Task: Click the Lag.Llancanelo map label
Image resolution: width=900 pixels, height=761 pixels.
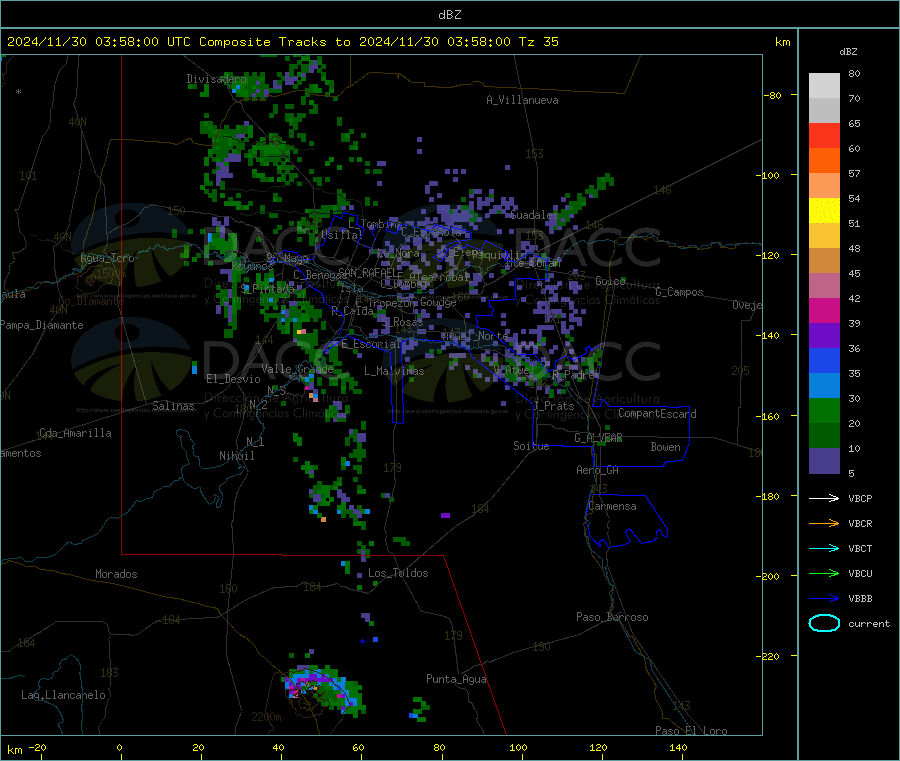Action: pos(63,695)
